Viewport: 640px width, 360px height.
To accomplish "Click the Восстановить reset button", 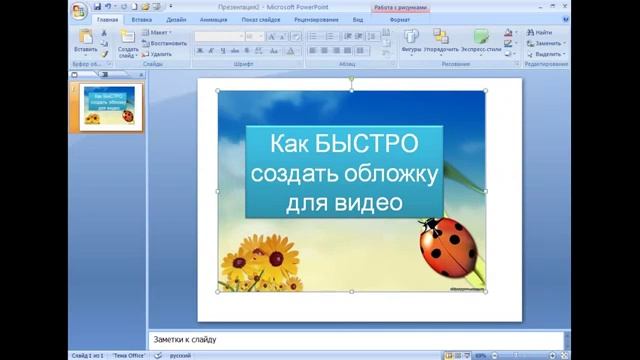I will (164, 43).
